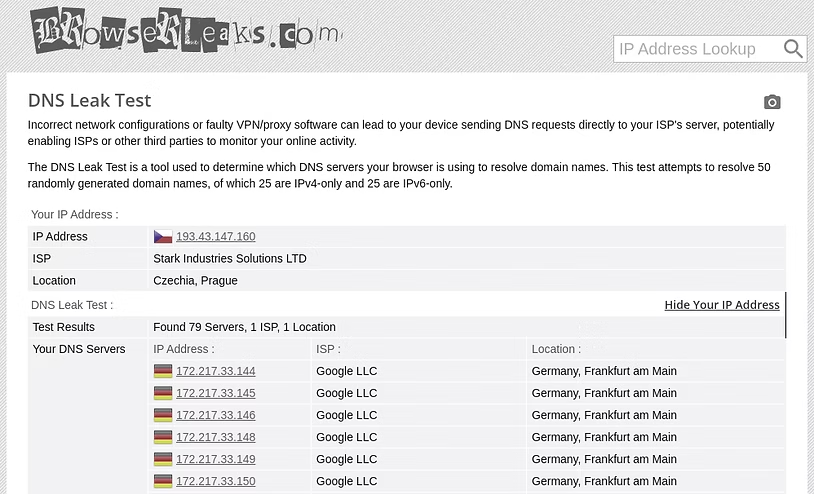Click the ISP row label under Your IP Address
The image size is (814, 494).
pyautogui.click(x=42, y=258)
